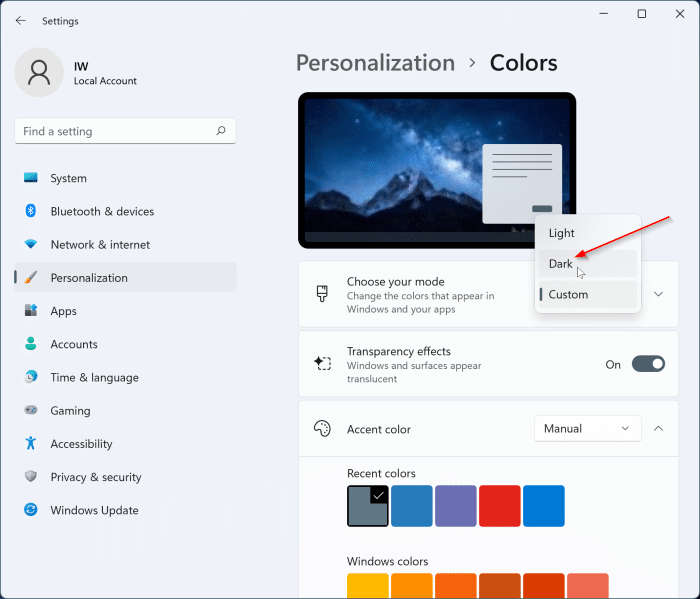The image size is (700, 599).
Task: Select Custom mode option
Action: click(588, 294)
